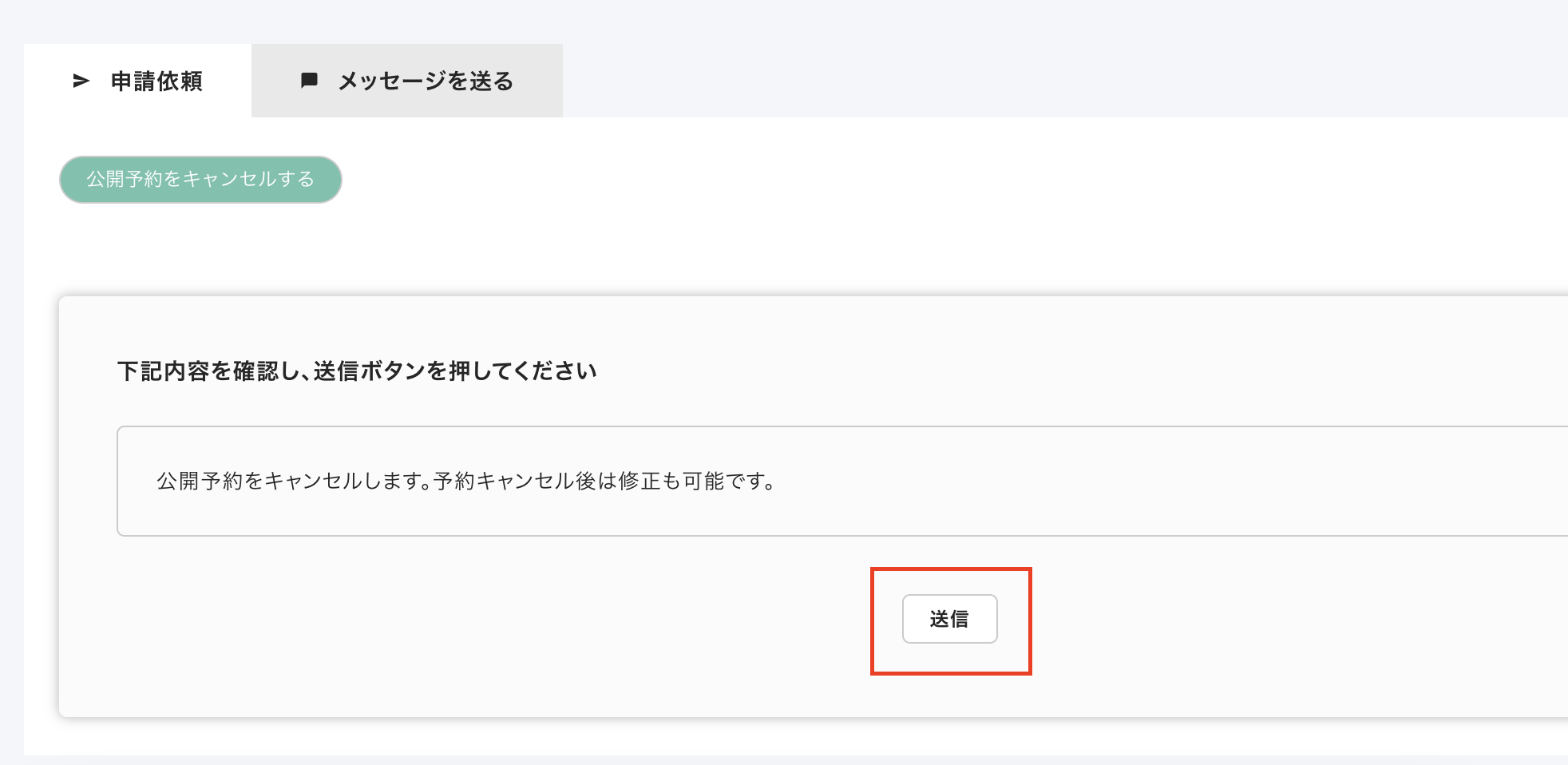1568x765 pixels.
Task: Click the heading 下記内容を確認し、送信ボタンを押してください
Action: tap(357, 371)
